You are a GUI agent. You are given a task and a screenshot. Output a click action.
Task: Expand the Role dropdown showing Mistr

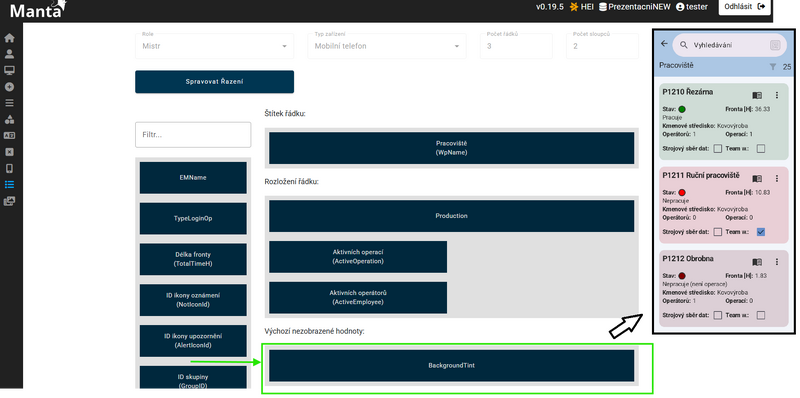coord(214,46)
